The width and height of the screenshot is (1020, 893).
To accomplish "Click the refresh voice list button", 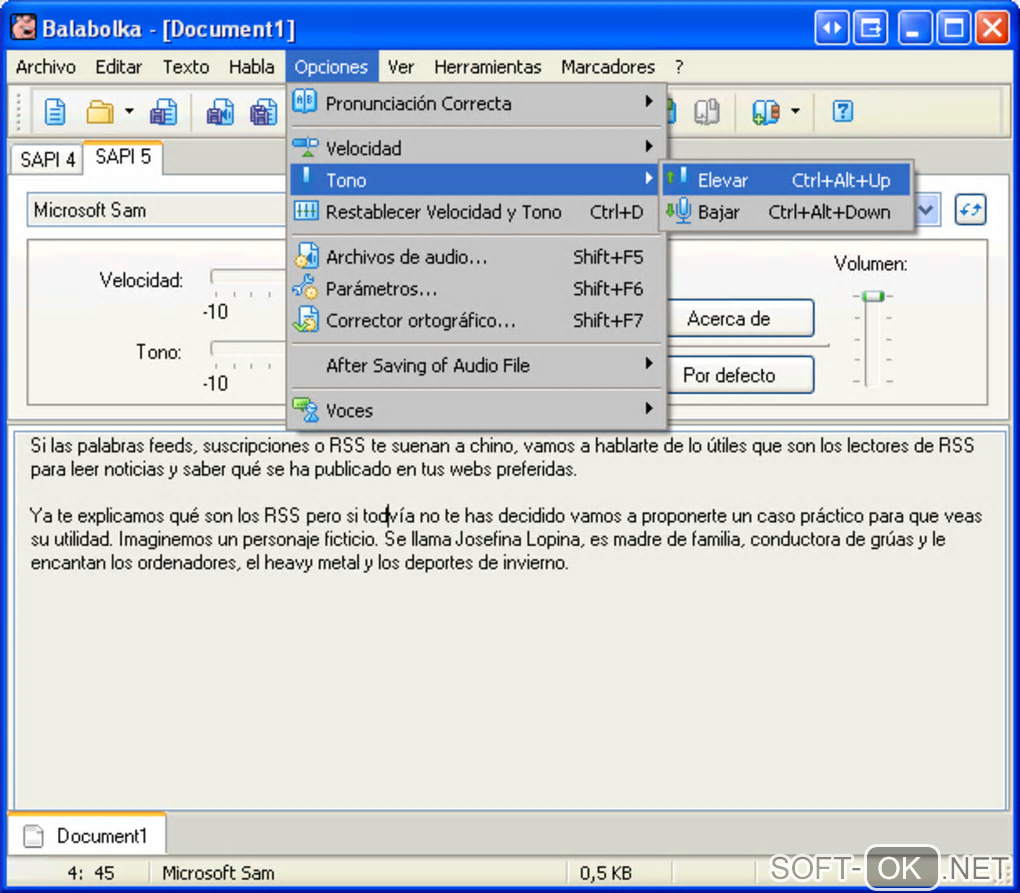I will click(969, 209).
